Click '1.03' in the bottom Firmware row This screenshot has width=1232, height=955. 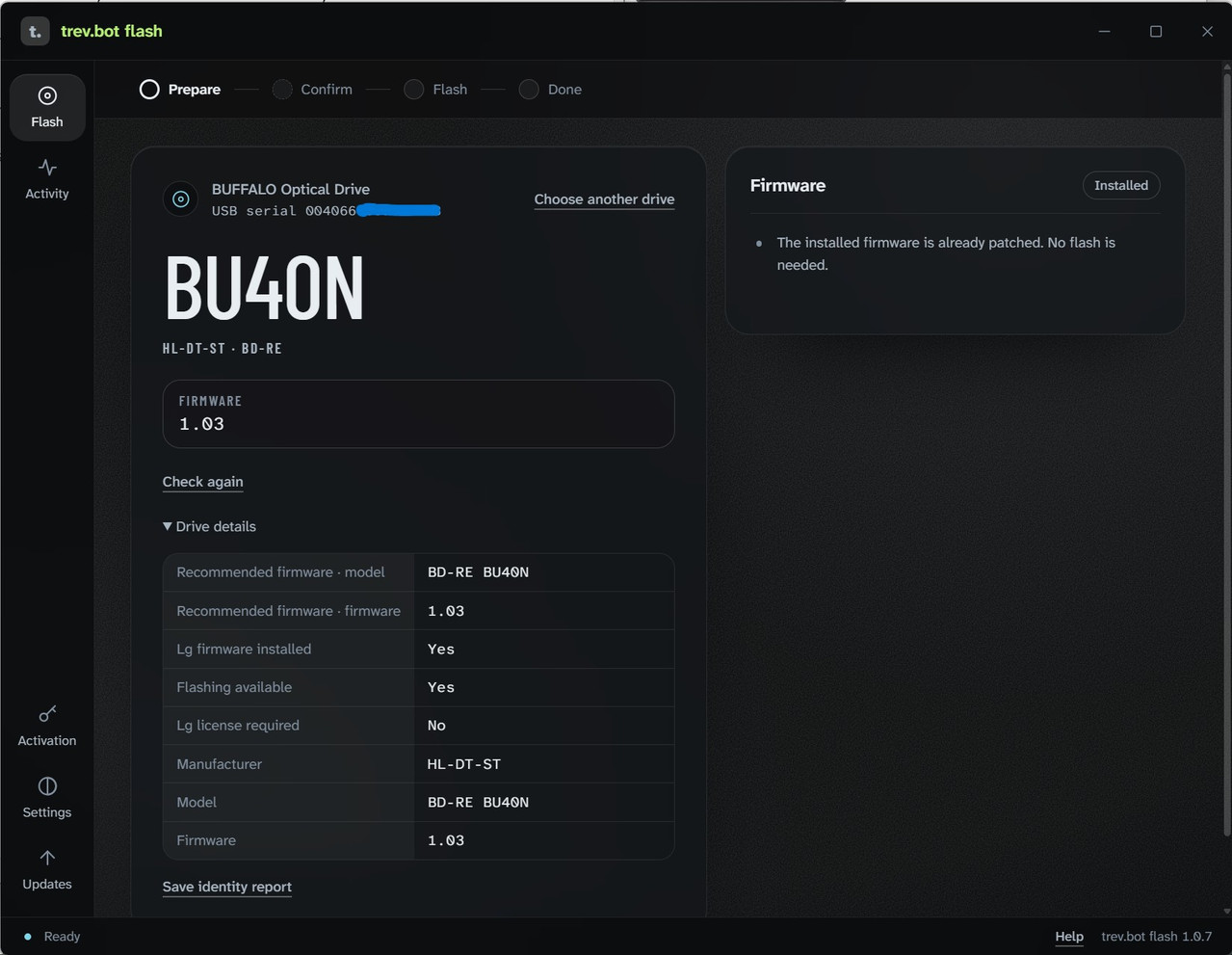[446, 840]
